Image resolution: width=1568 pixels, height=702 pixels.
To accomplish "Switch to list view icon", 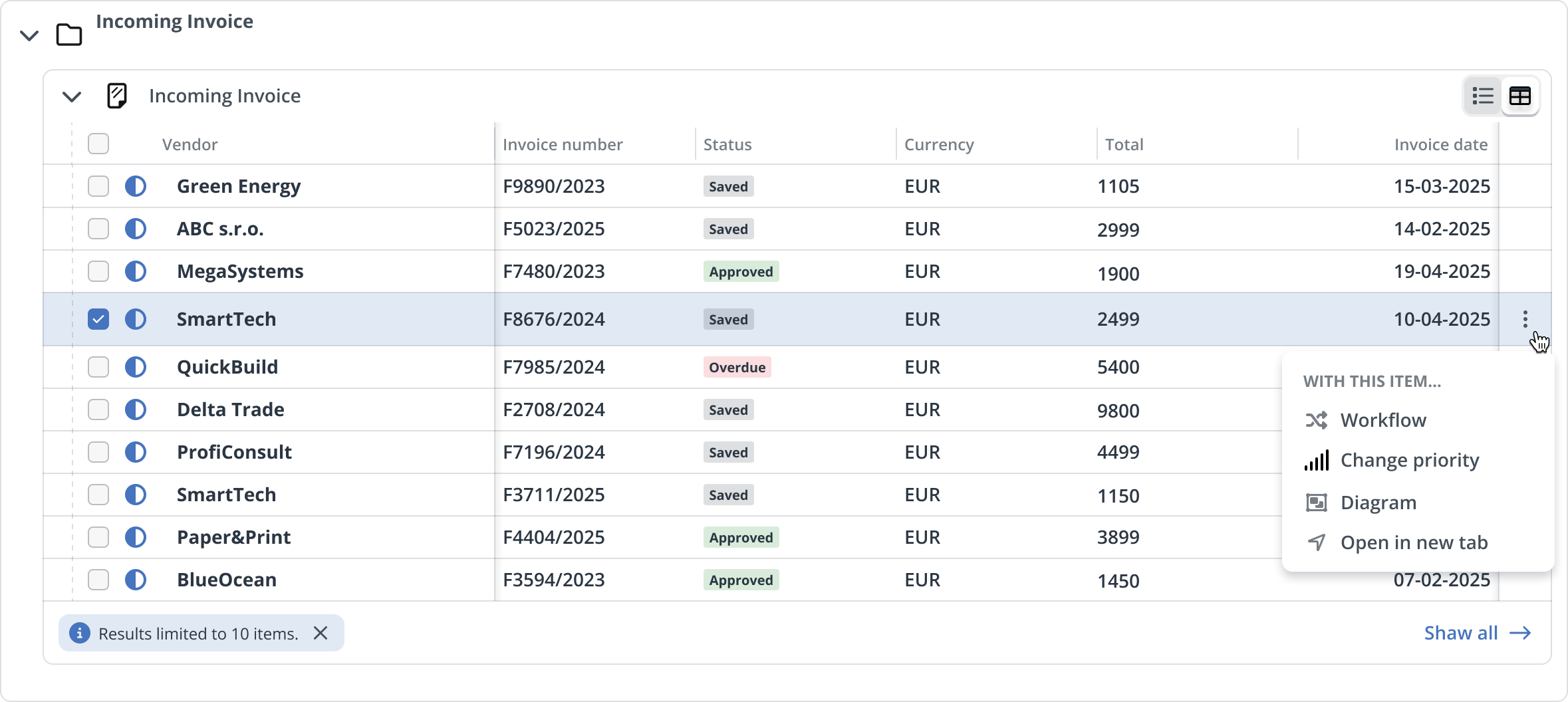I will pos(1482,96).
